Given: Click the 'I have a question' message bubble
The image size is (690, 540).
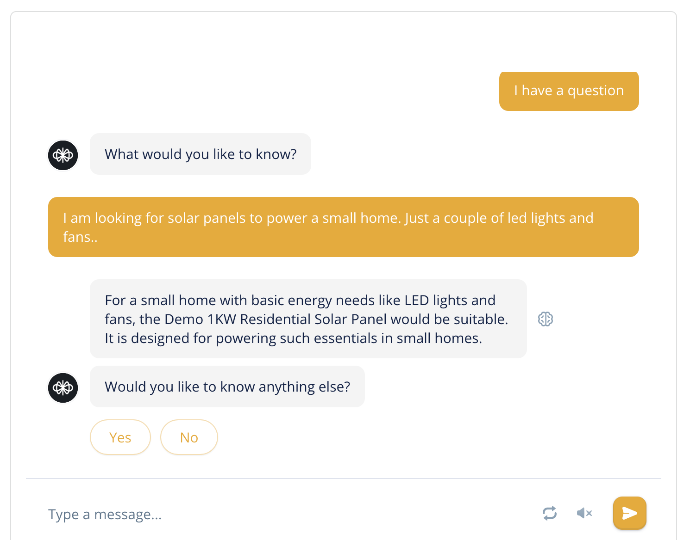Looking at the screenshot, I should pyautogui.click(x=569, y=91).
